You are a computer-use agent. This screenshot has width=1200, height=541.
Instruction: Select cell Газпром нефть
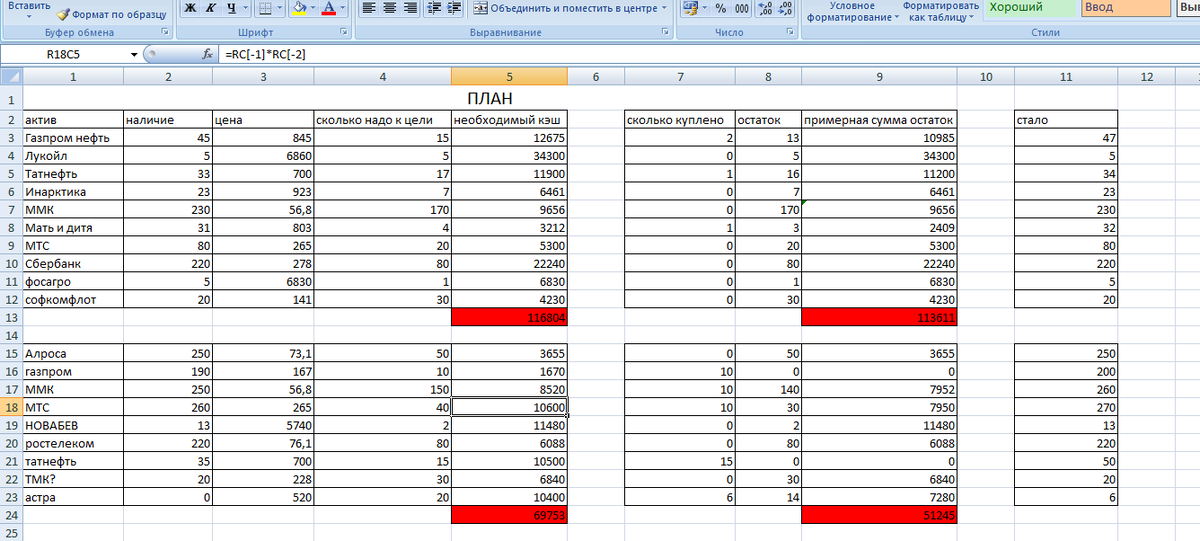[73, 137]
